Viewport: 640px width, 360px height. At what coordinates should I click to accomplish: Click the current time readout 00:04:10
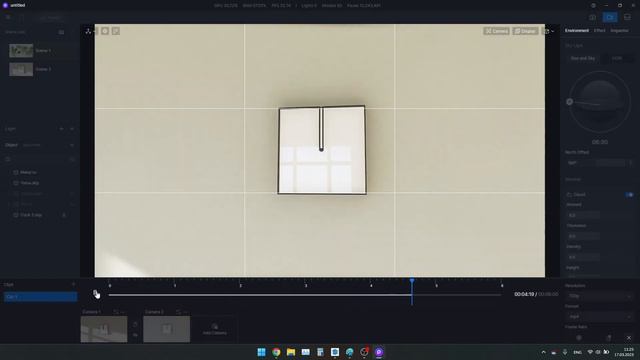click(524, 294)
